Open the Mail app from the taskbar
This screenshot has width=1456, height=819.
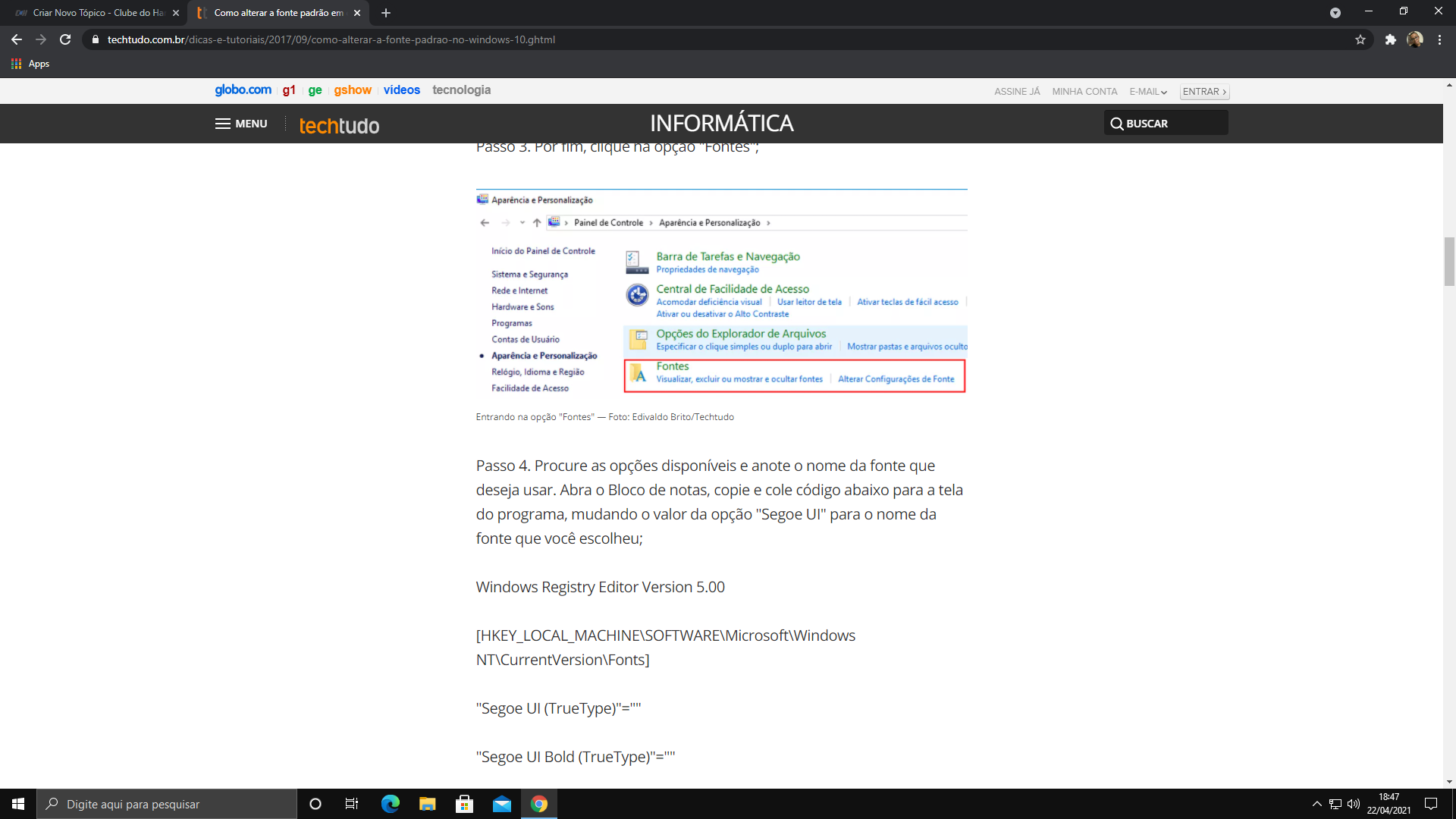tap(501, 804)
